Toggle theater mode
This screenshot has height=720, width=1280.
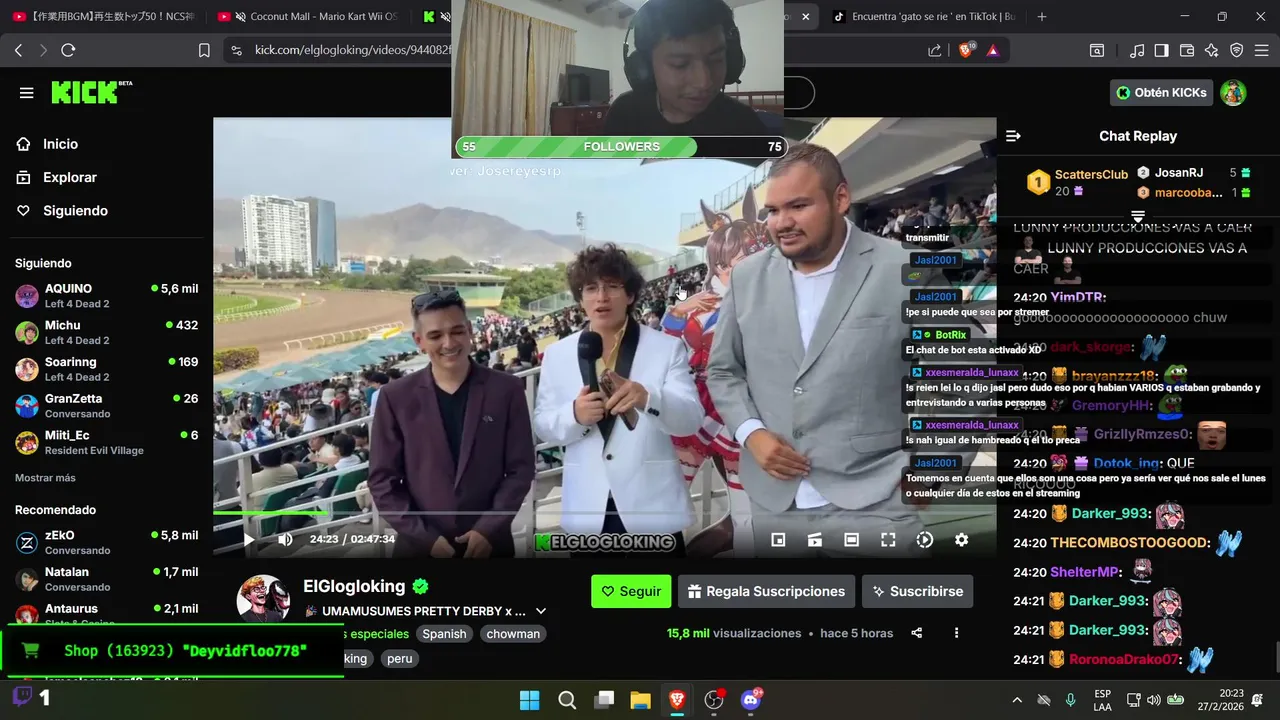(851, 540)
